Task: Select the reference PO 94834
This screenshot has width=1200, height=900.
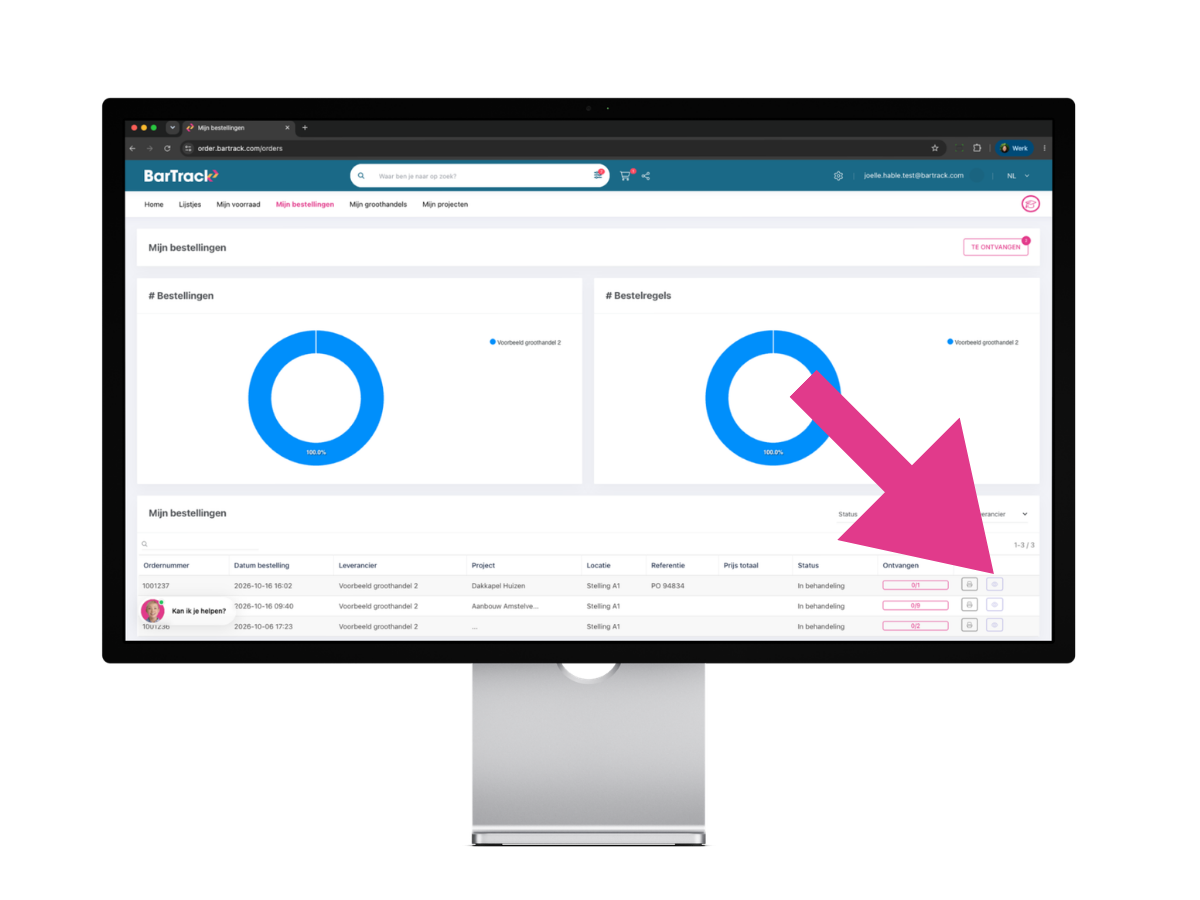Action: coord(668,586)
